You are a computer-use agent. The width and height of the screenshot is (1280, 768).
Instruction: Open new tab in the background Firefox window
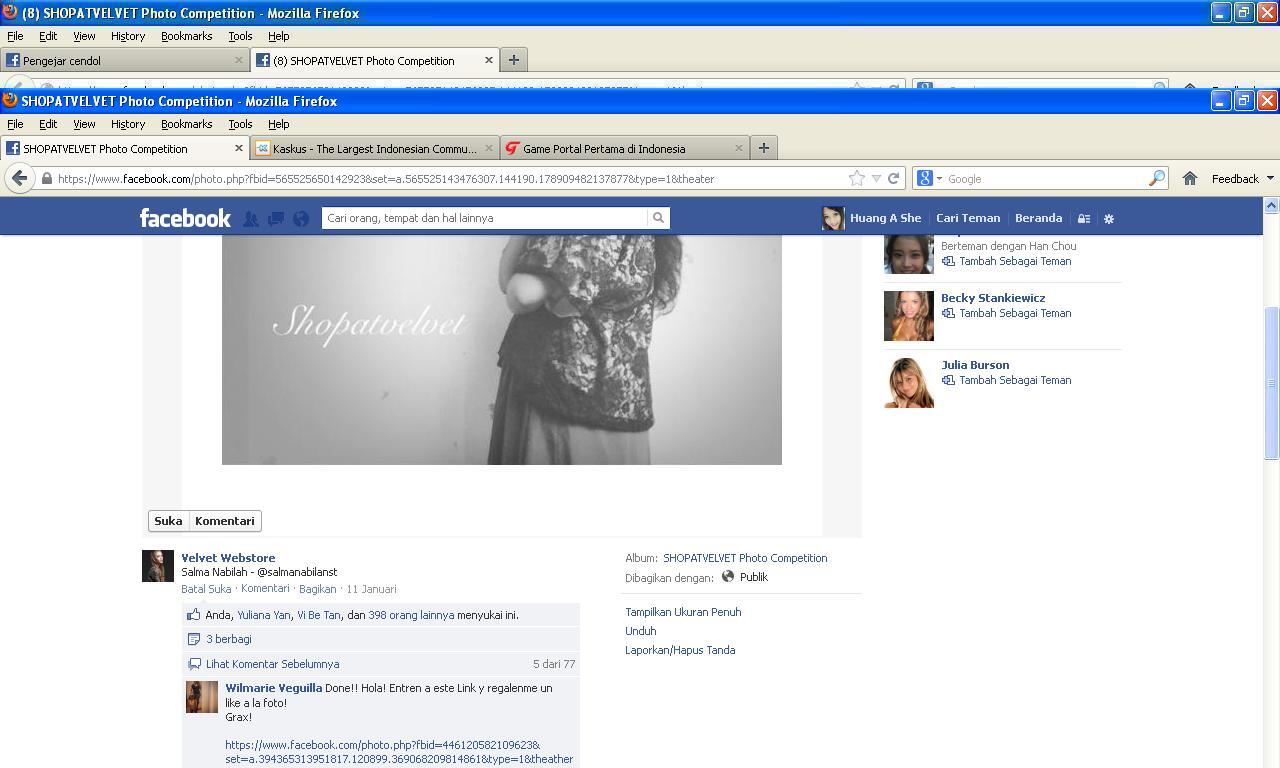tap(513, 60)
